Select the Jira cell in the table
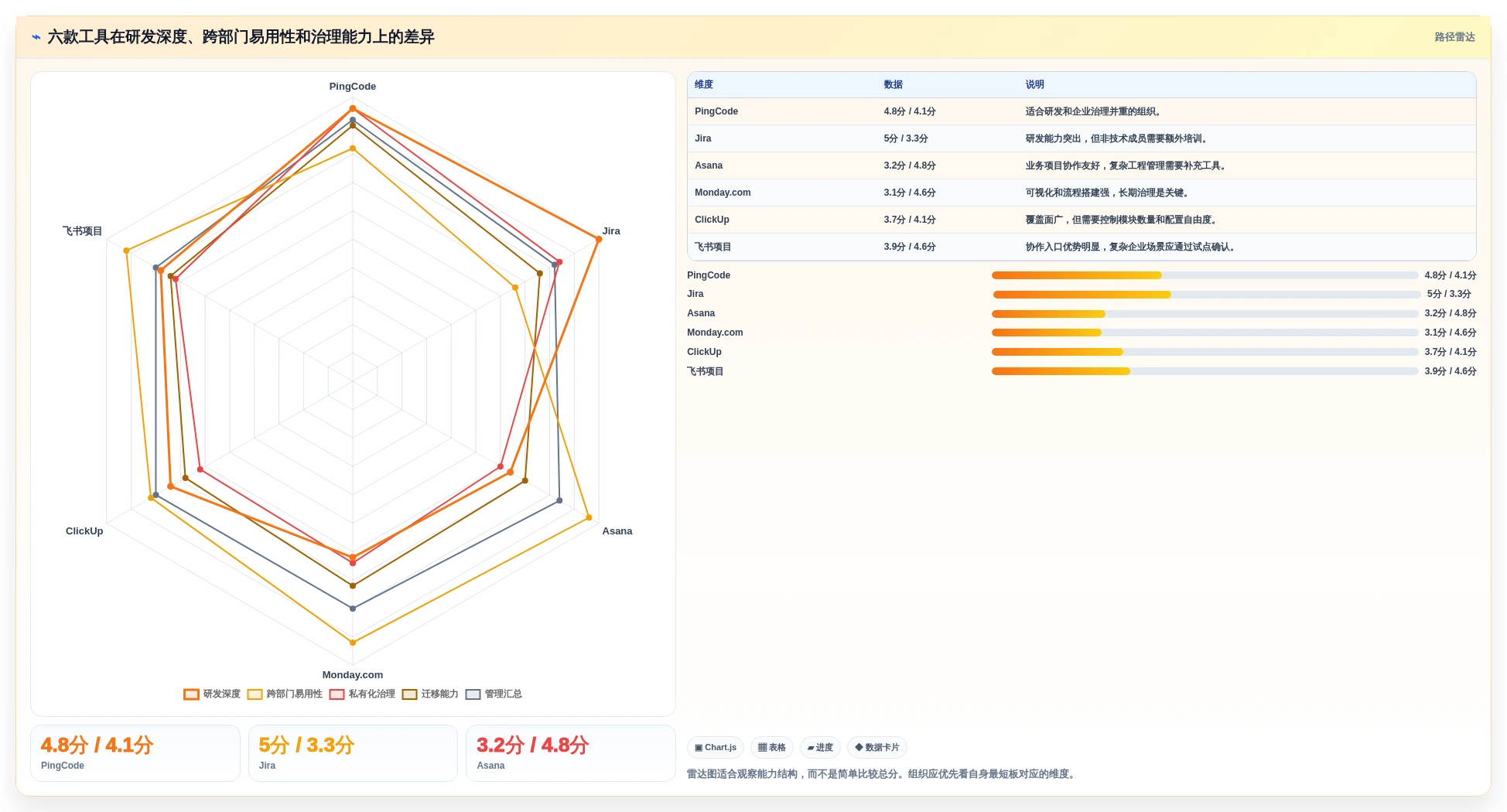Viewport: 1507px width, 812px height. point(702,138)
